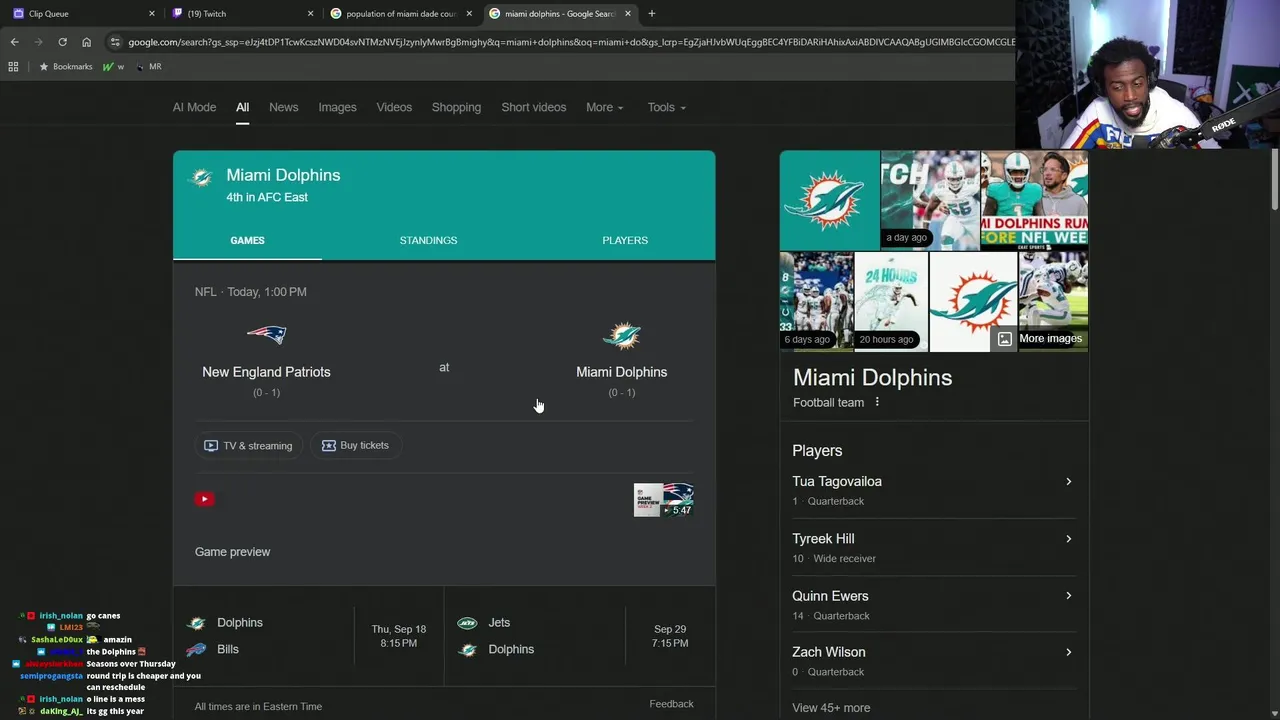Select the Shopping search filter

coord(456,107)
